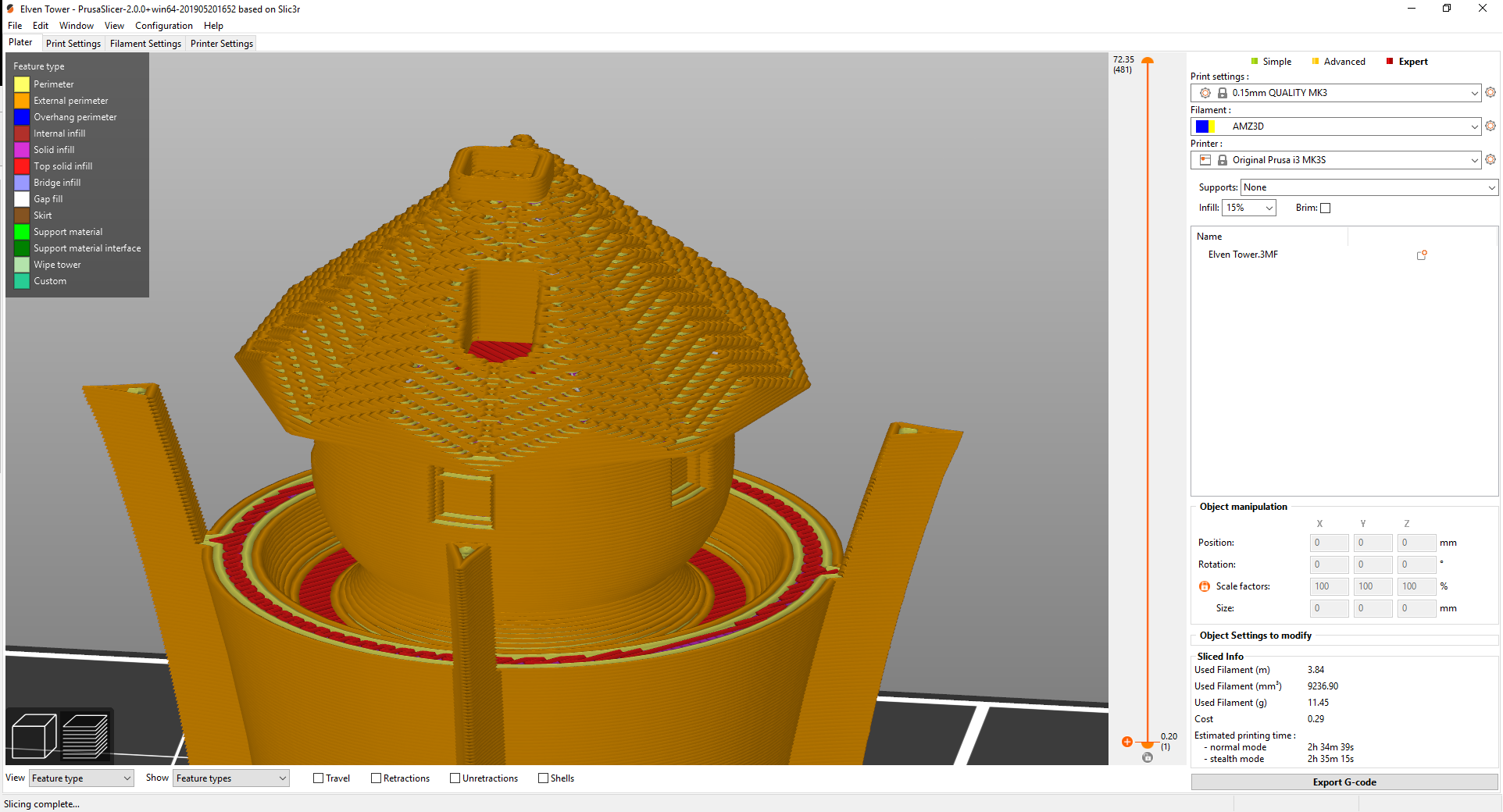Open the View Feature type dropdown
Screen dimensions: 1503x812
click(81, 778)
